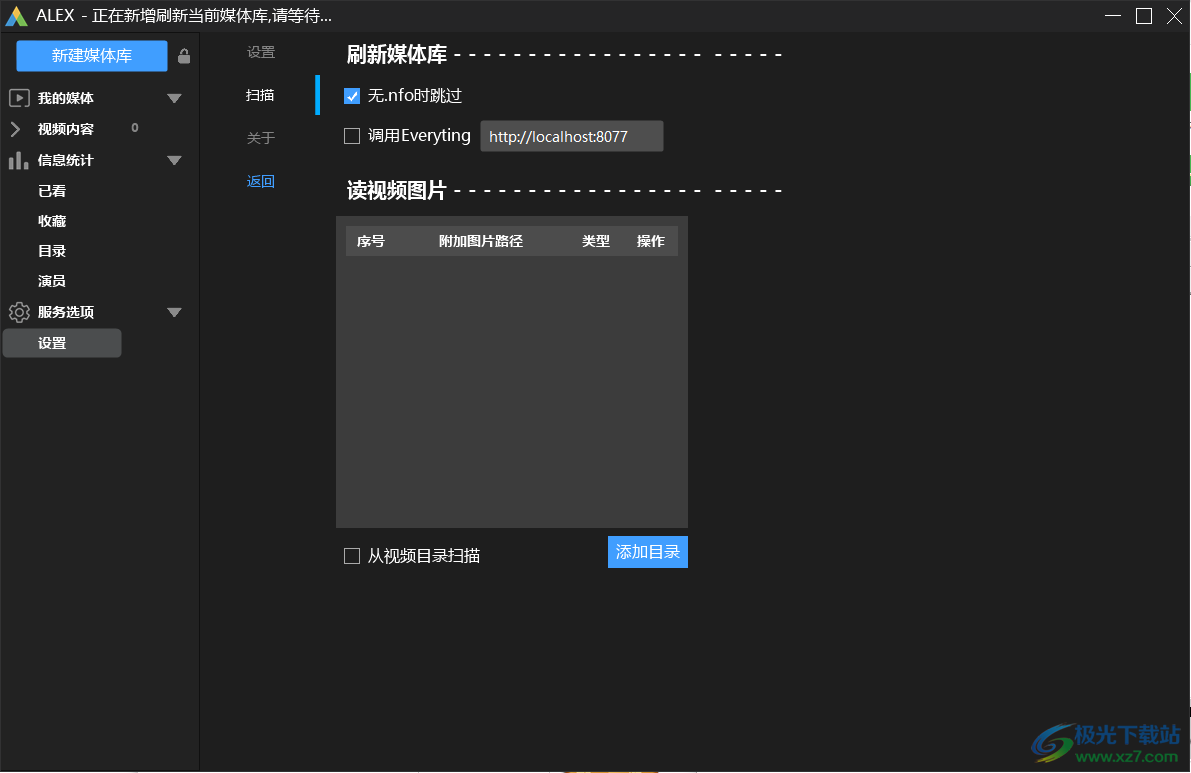The height and width of the screenshot is (773, 1191).
Task: Switch to the 设置 tab
Action: (x=260, y=52)
